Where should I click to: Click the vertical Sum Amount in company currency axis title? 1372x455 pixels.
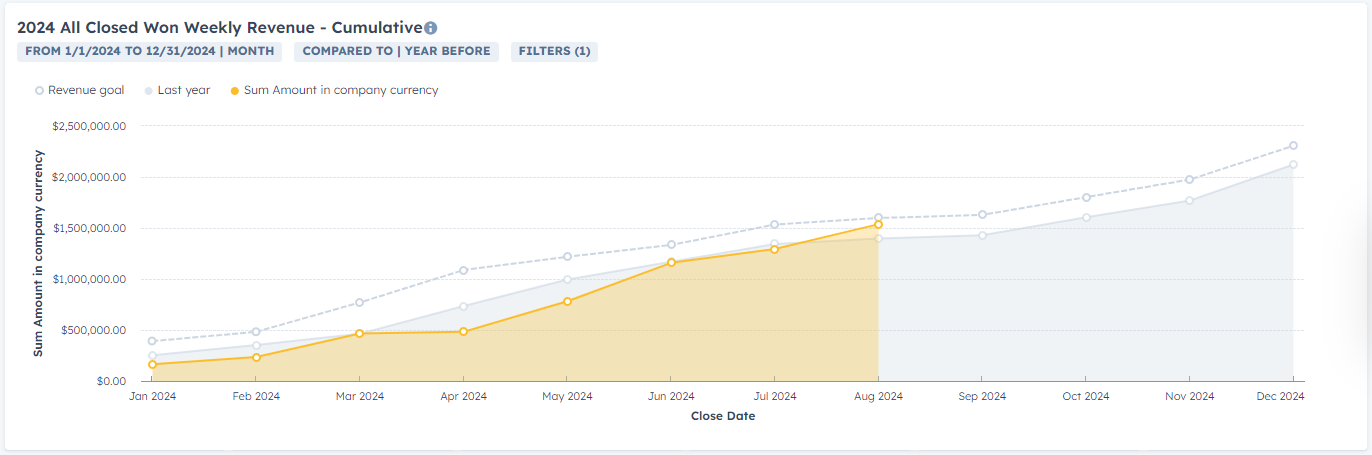pos(39,254)
